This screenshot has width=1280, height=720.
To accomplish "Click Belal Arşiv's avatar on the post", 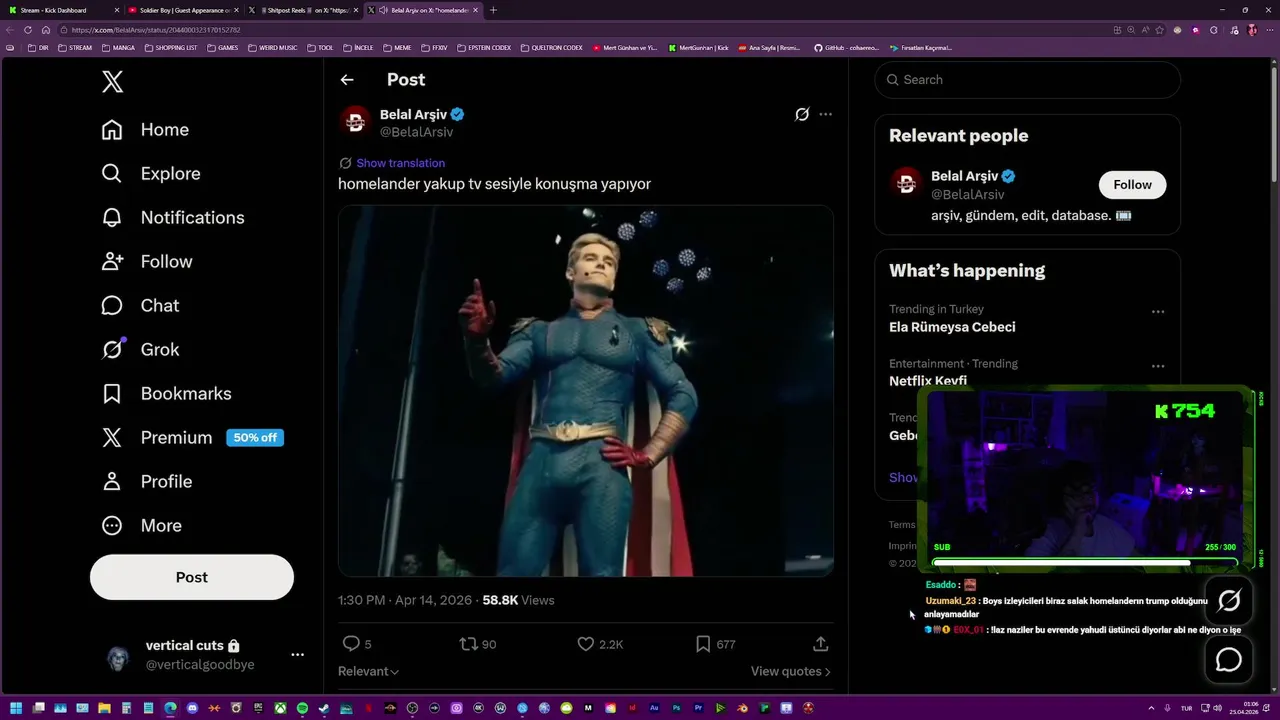I will (355, 122).
